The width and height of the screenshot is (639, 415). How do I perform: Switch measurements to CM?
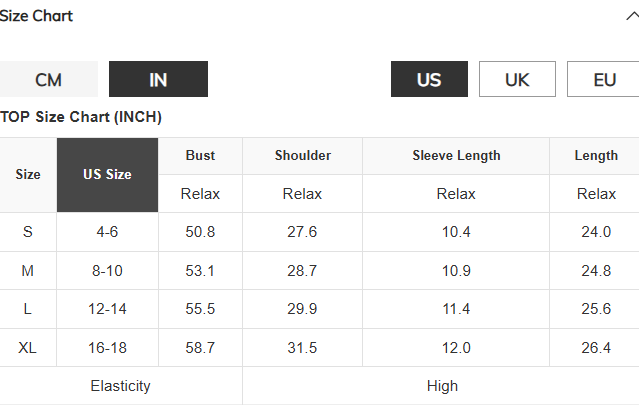[x=48, y=79]
